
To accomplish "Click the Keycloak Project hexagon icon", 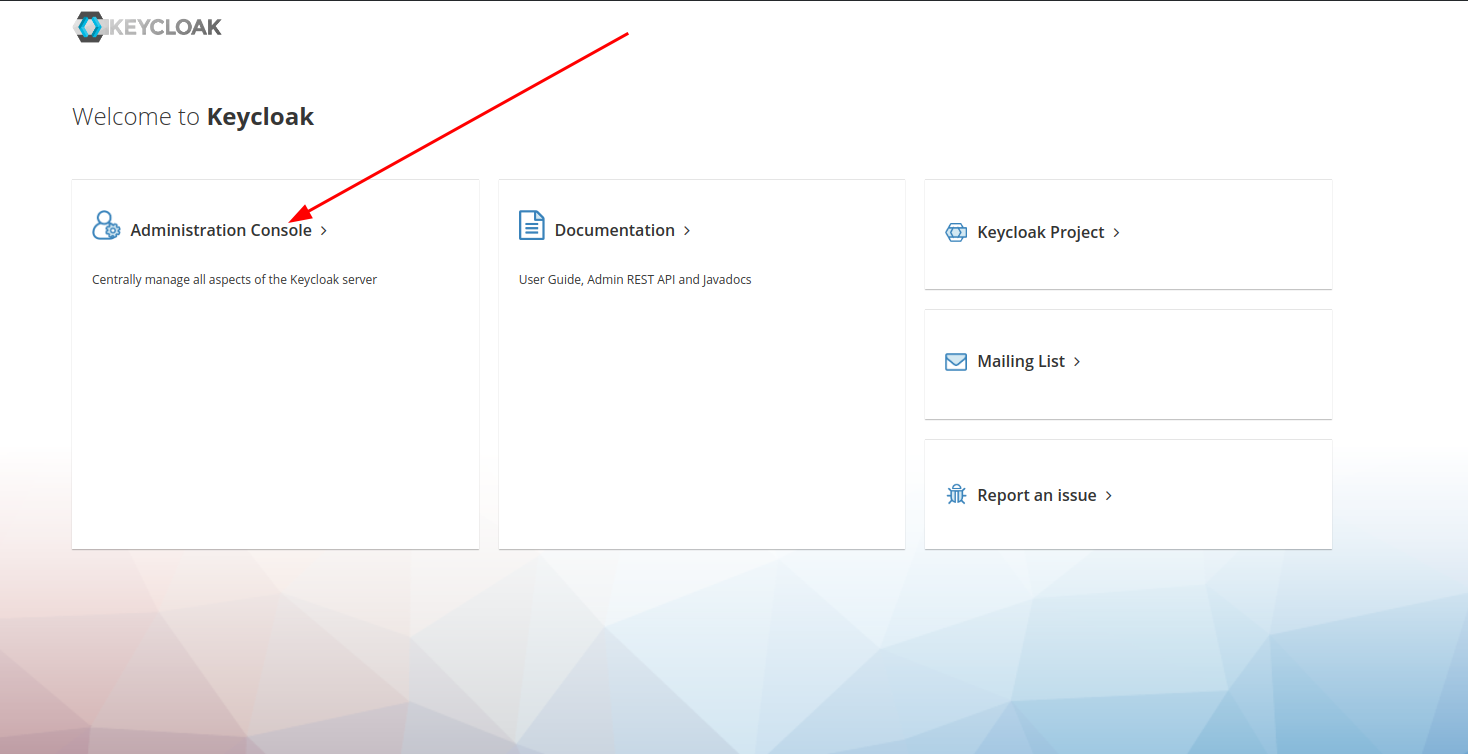I will 956,232.
